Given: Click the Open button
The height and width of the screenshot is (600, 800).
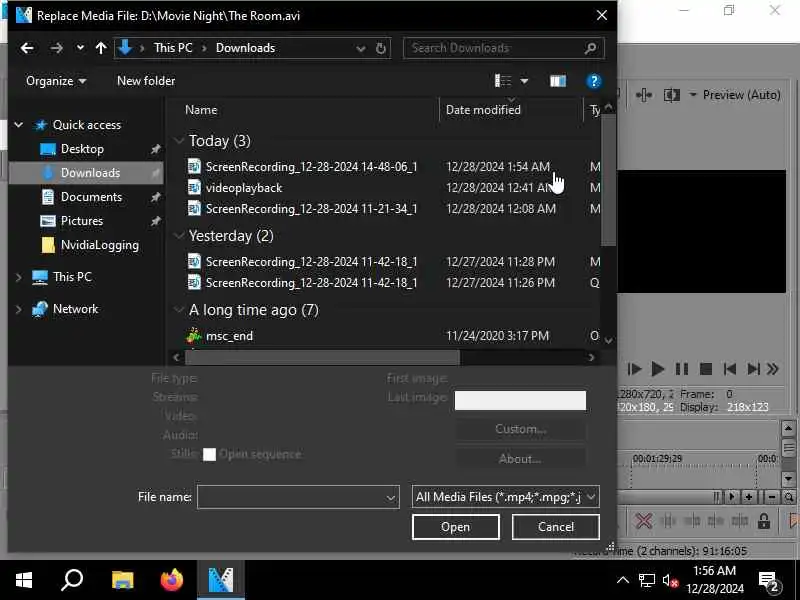Looking at the screenshot, I should coord(456,527).
